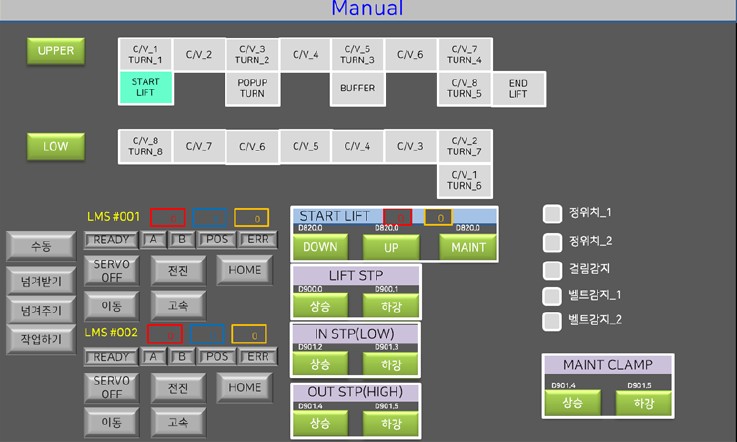The width and height of the screenshot is (737, 442).
Task: Click the green MAINT button
Action: [x=468, y=247]
